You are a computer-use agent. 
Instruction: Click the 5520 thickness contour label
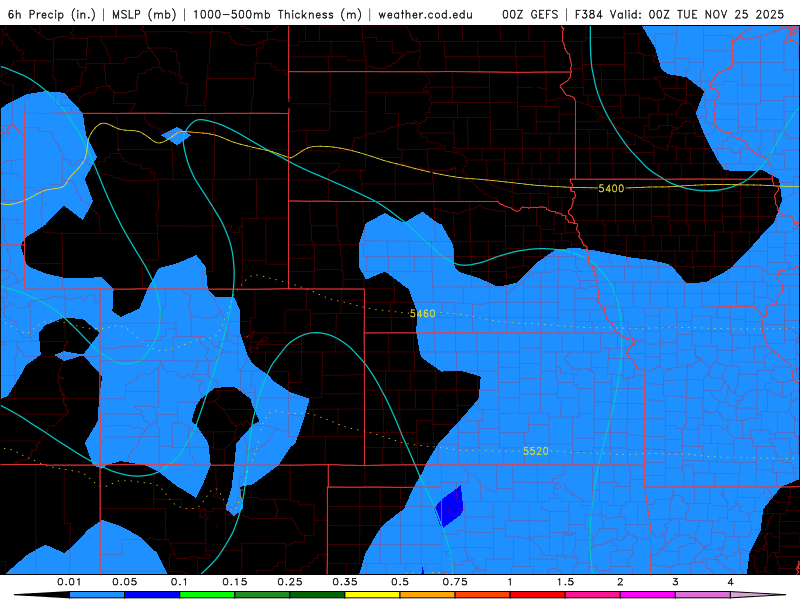536,451
